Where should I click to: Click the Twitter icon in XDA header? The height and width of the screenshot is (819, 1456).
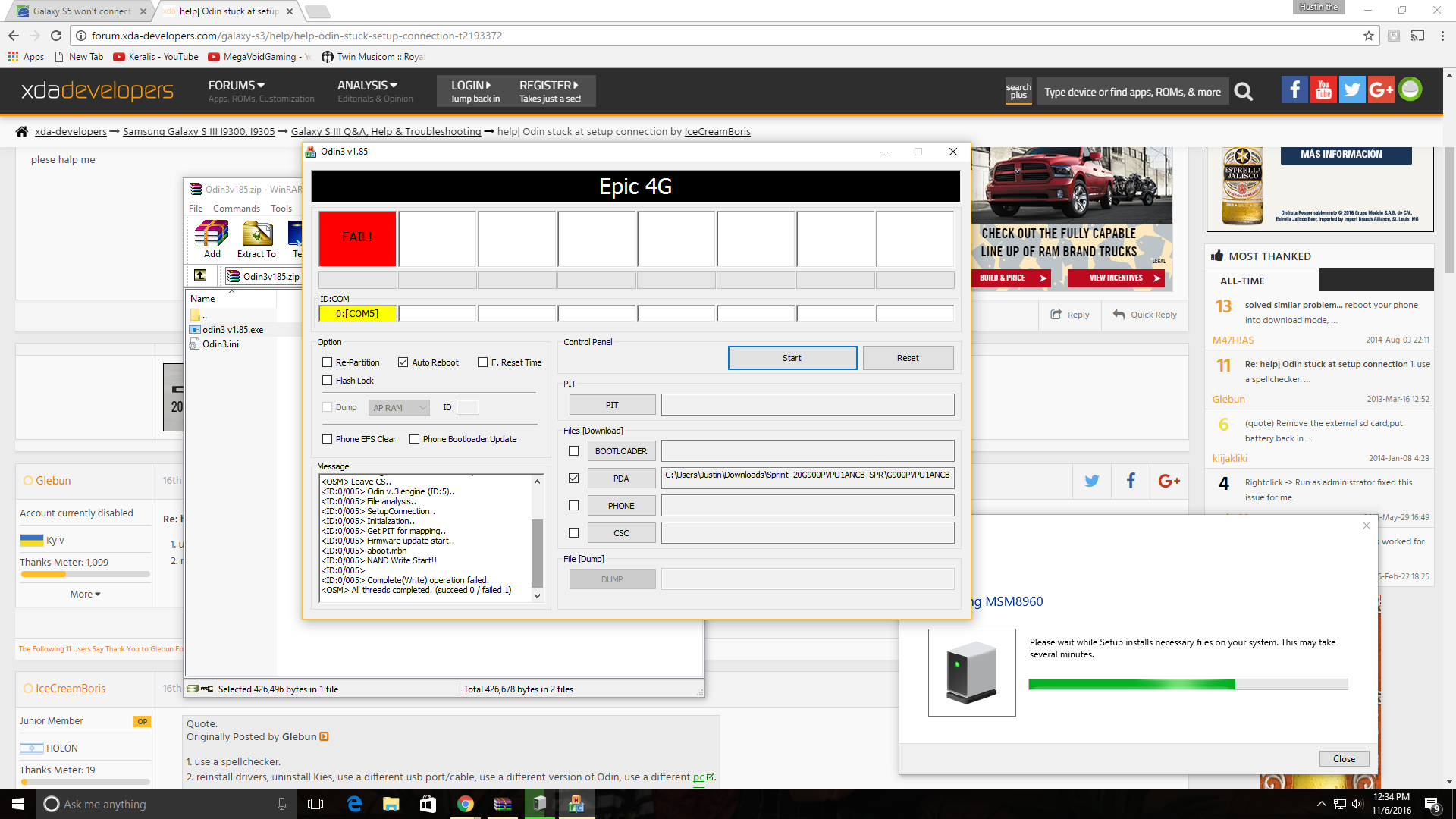[1352, 90]
